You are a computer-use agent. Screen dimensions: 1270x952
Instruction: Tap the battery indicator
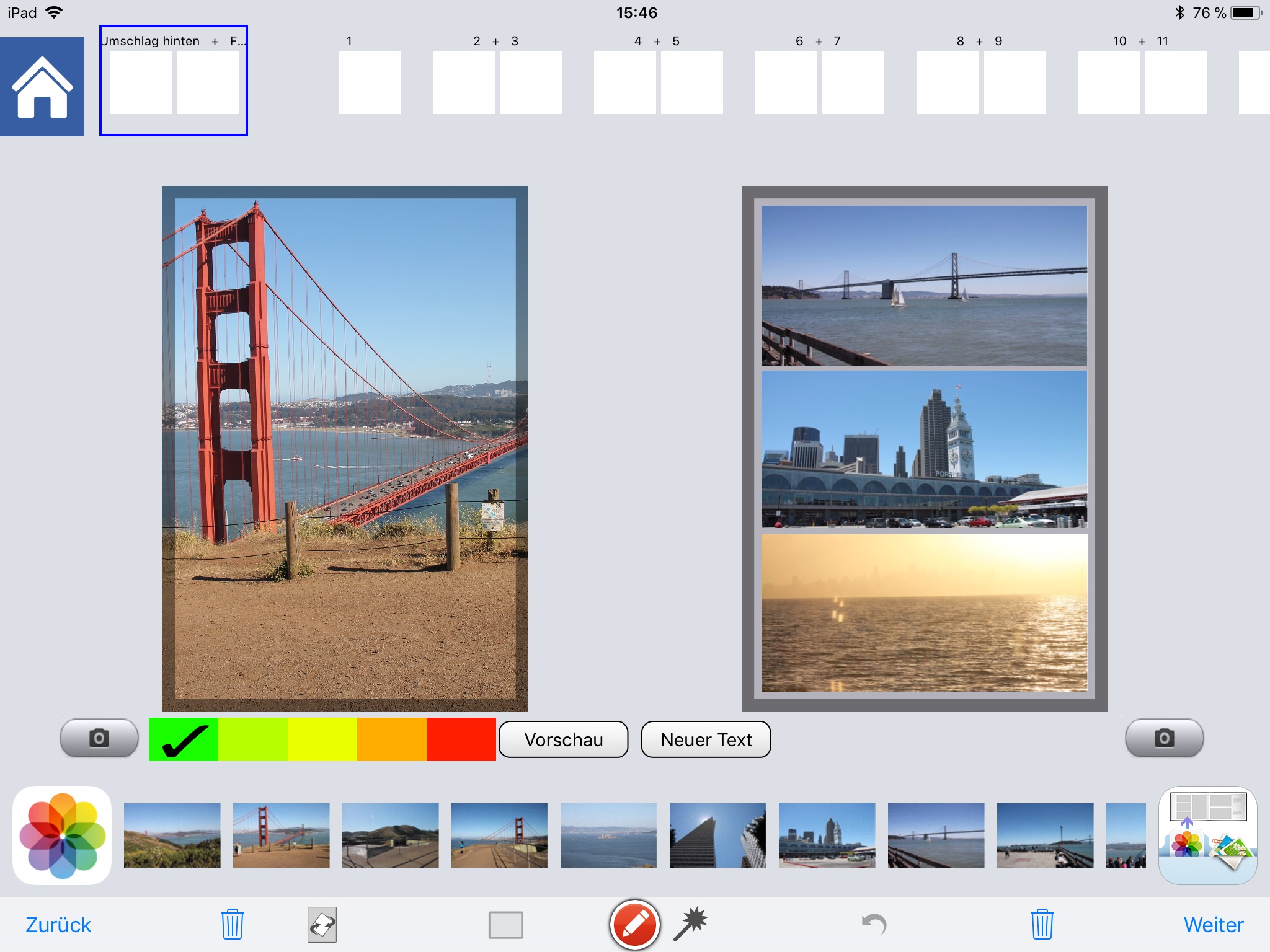tap(1247, 12)
